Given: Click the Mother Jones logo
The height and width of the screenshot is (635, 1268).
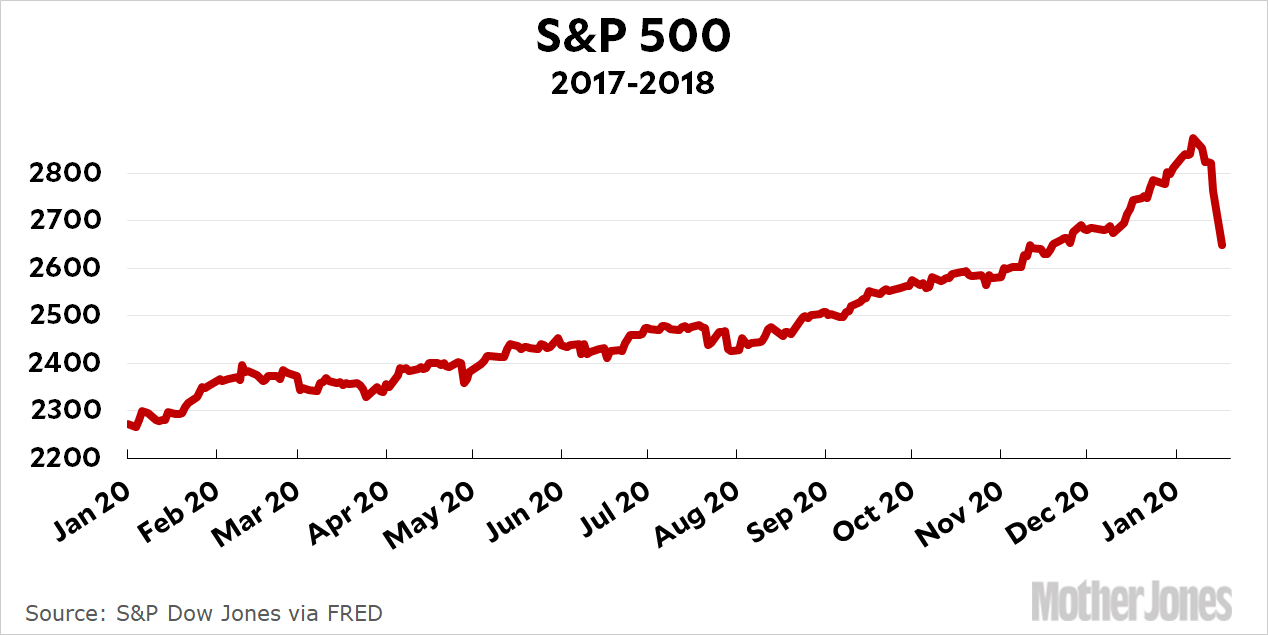Looking at the screenshot, I should [1132, 602].
